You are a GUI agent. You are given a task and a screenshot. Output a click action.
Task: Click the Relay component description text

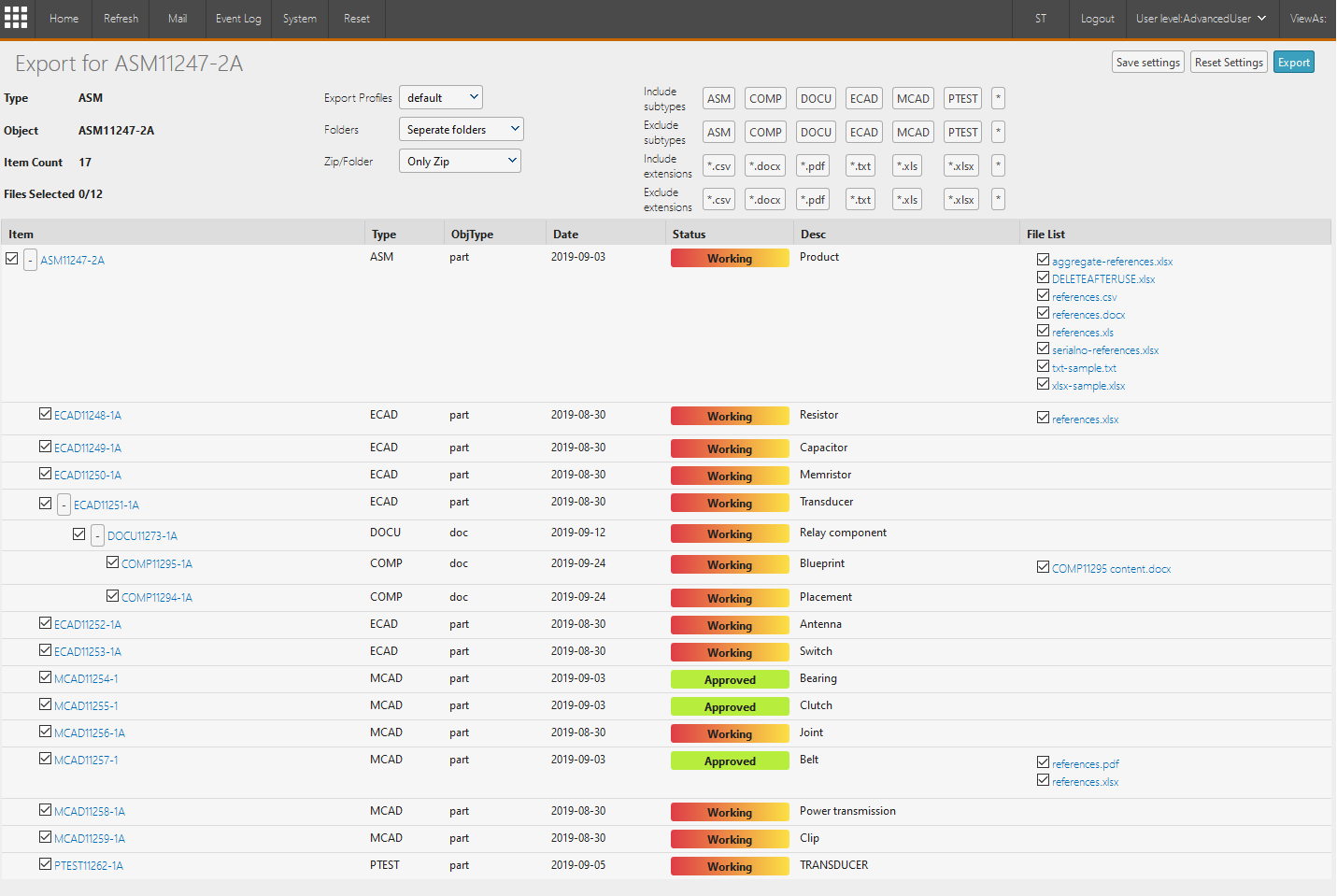(x=843, y=533)
